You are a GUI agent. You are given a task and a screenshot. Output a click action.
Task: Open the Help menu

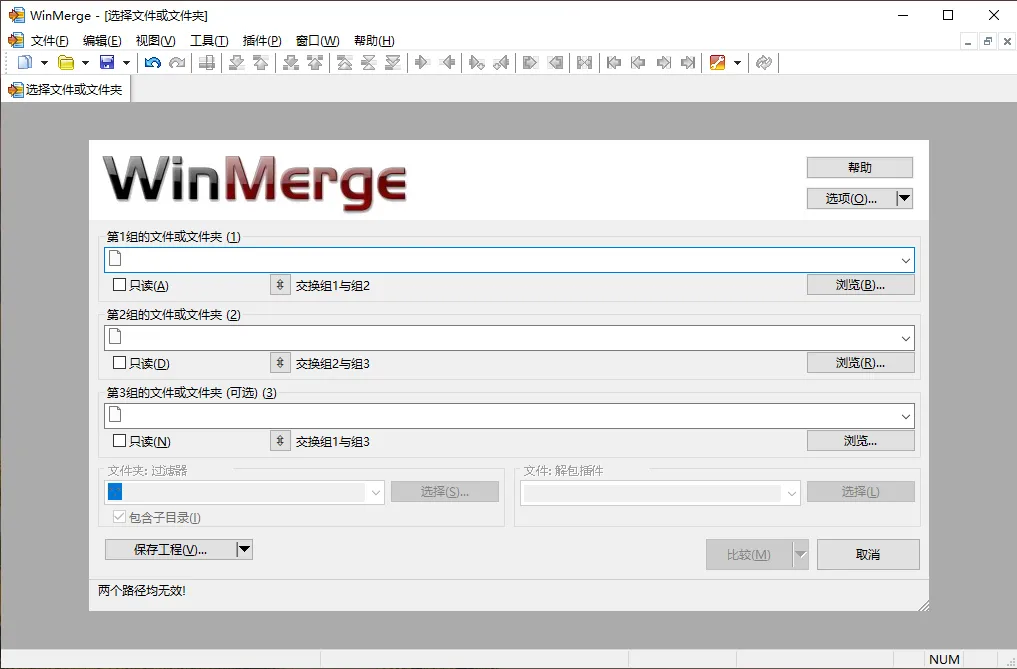pos(374,40)
